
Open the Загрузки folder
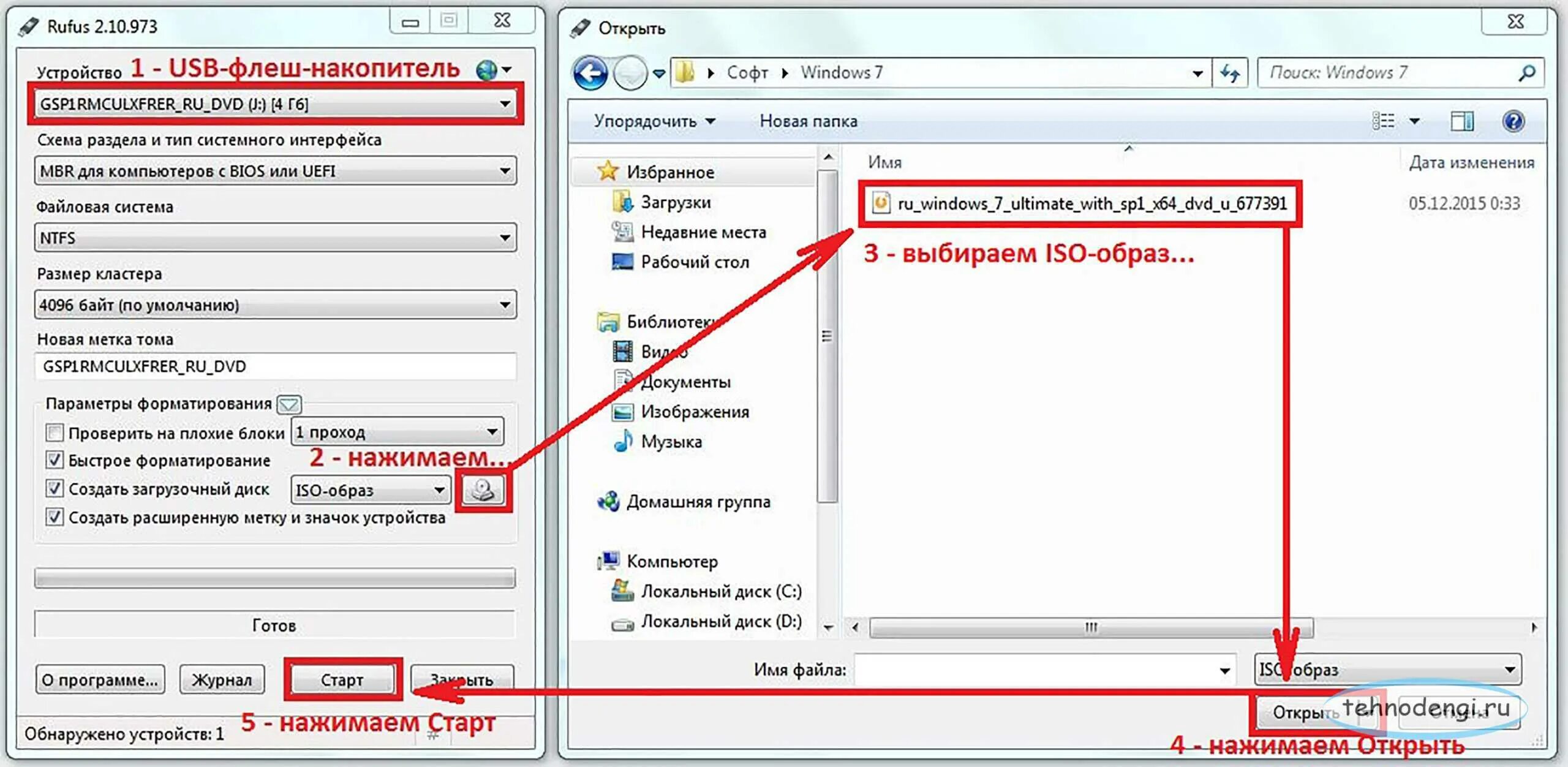tap(676, 202)
